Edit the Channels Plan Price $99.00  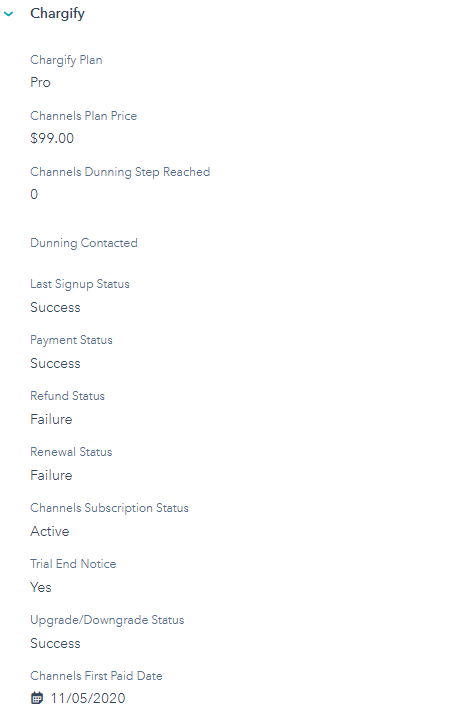tap(52, 138)
